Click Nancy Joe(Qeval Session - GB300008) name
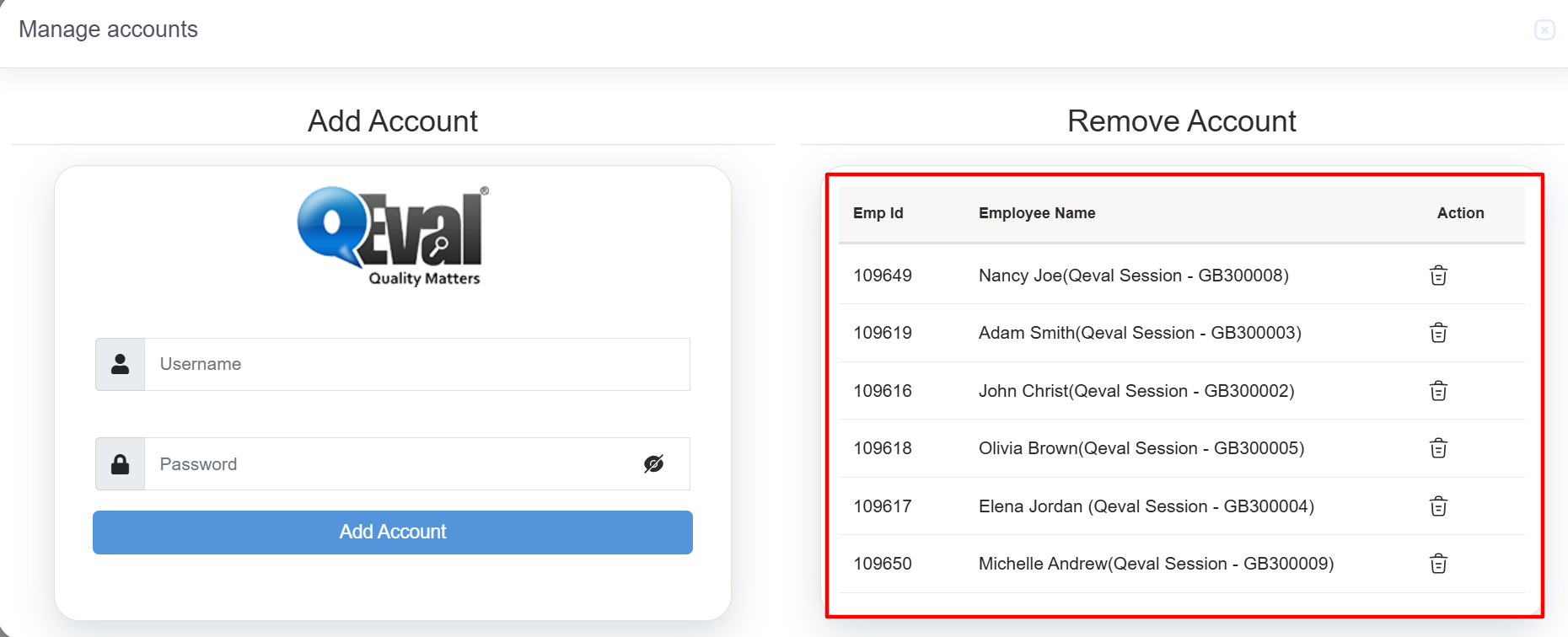Image resolution: width=1568 pixels, height=637 pixels. pyautogui.click(x=1134, y=276)
